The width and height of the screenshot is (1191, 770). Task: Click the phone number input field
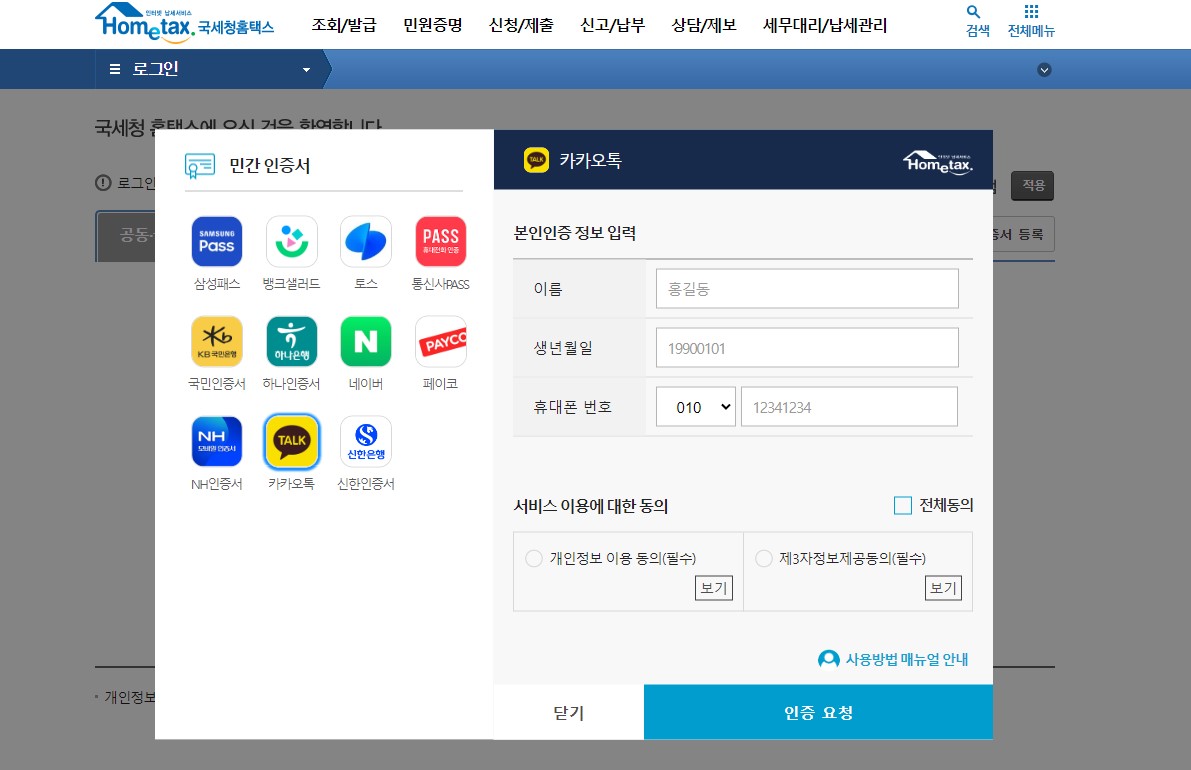coord(849,407)
